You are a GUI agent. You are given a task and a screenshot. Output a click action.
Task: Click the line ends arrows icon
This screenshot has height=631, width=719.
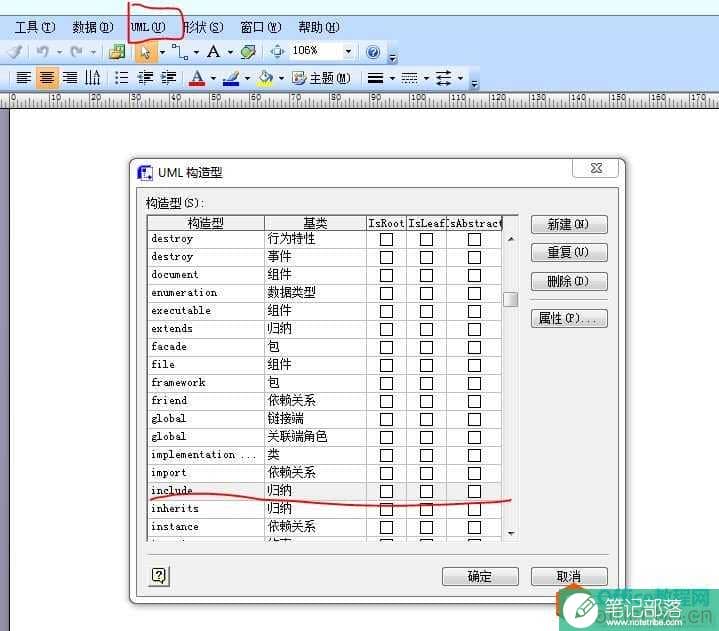[x=443, y=78]
